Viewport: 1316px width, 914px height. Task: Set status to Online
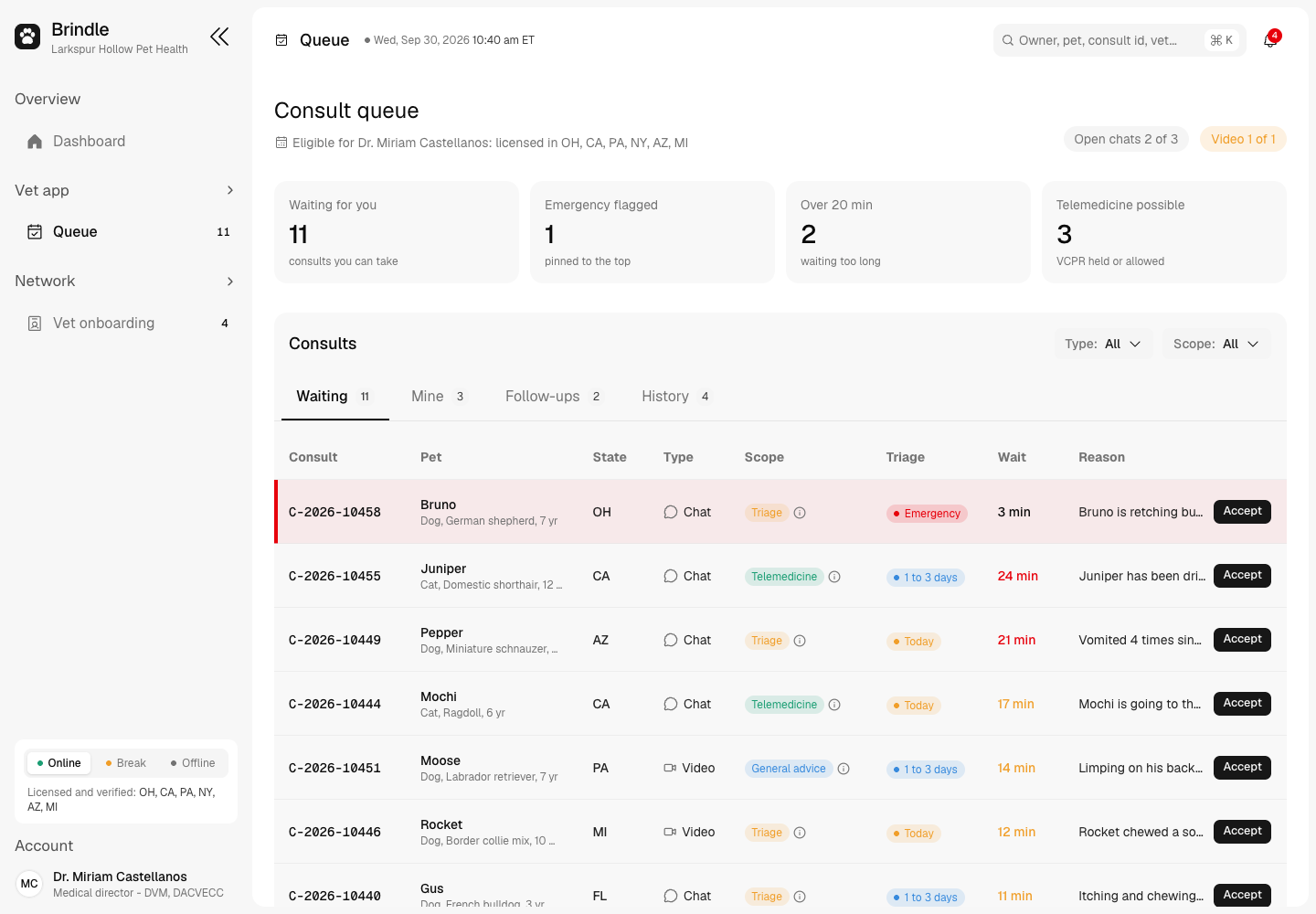click(58, 763)
